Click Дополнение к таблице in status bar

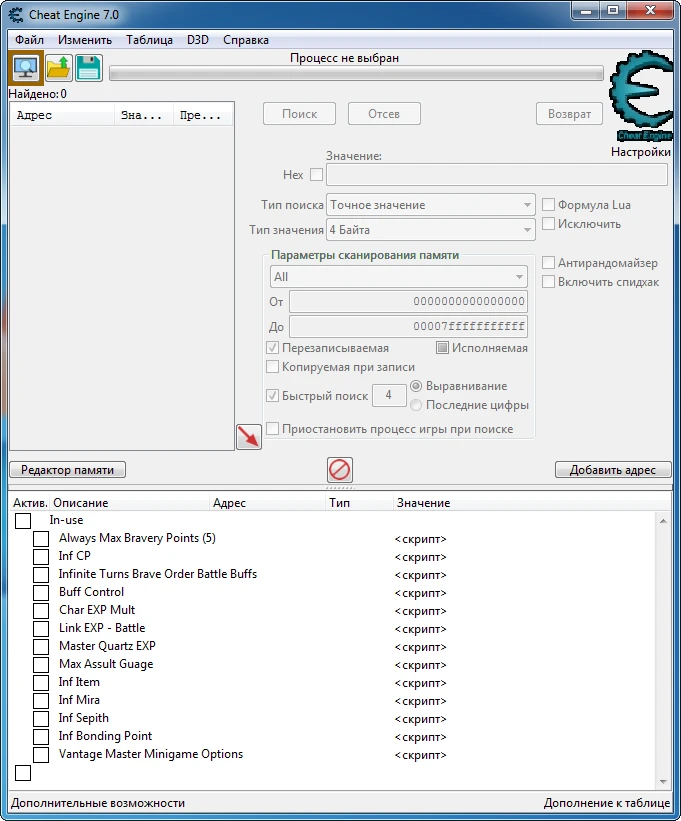click(607, 803)
